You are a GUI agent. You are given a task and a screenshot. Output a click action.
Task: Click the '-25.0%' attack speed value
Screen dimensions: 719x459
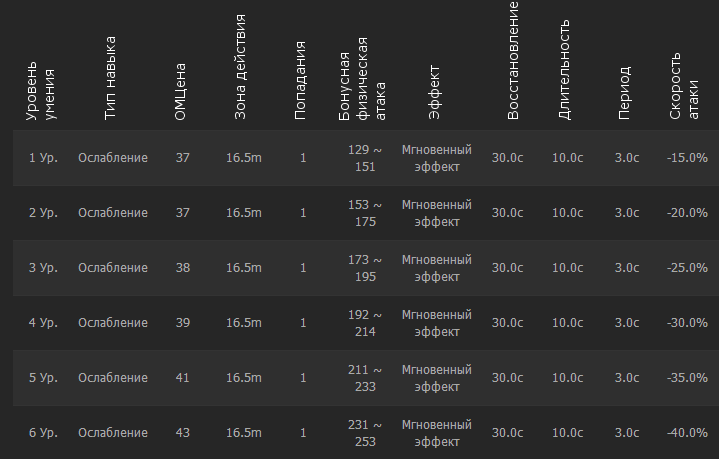pos(687,268)
